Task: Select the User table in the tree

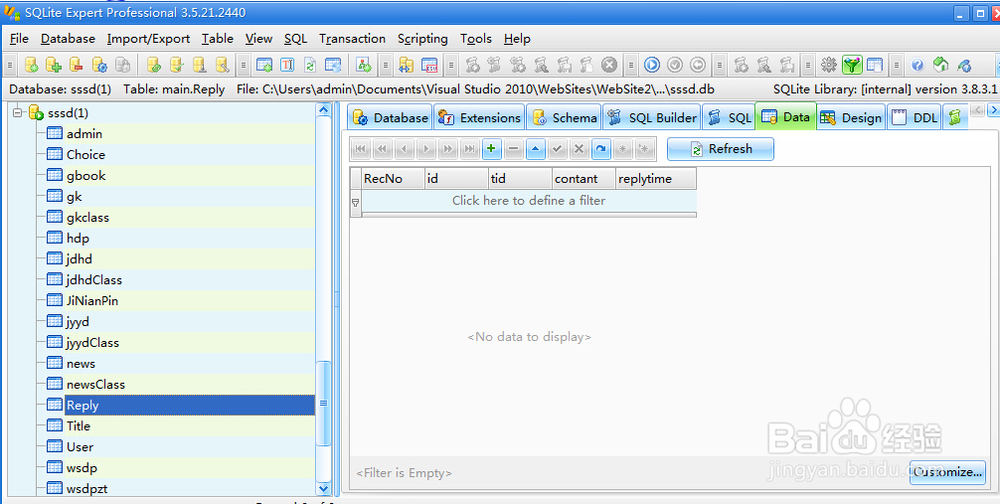Action: coord(80,447)
